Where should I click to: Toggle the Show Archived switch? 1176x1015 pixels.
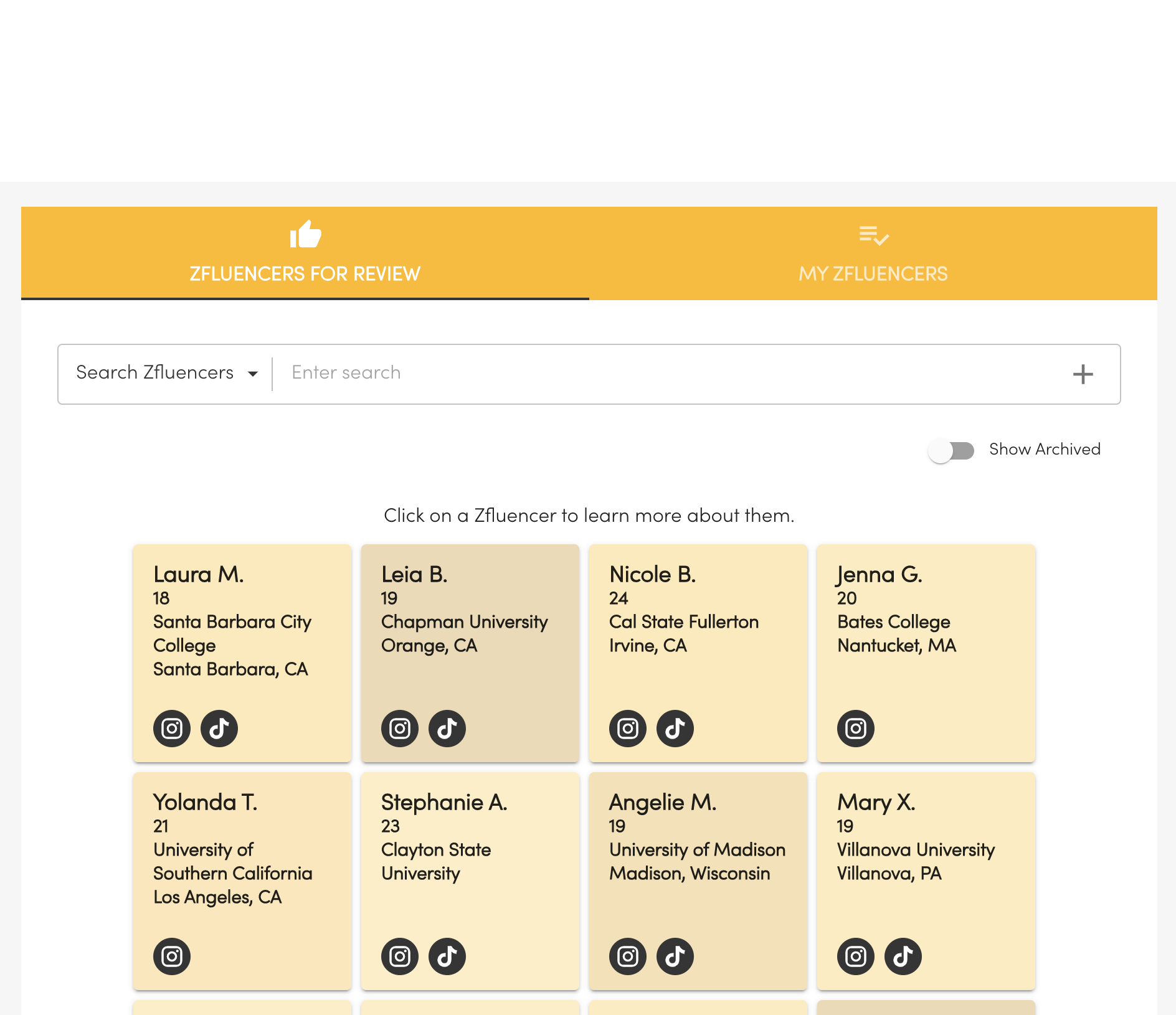pos(951,450)
